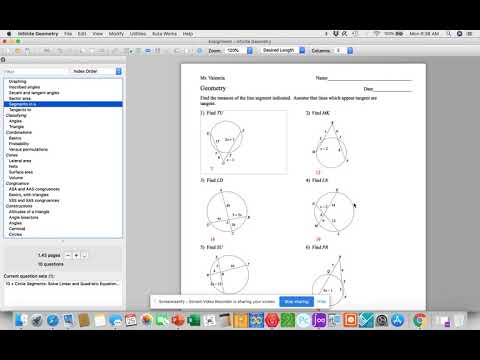
Task: Select the Versus permutations topic
Action: tap(28, 149)
